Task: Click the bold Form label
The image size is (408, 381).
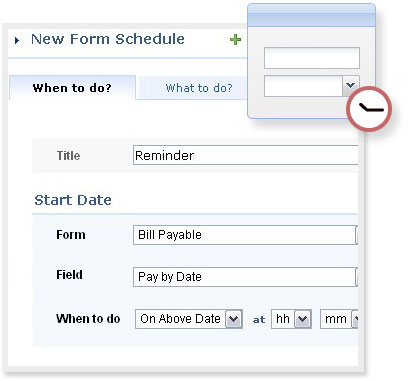Action: 71,235
